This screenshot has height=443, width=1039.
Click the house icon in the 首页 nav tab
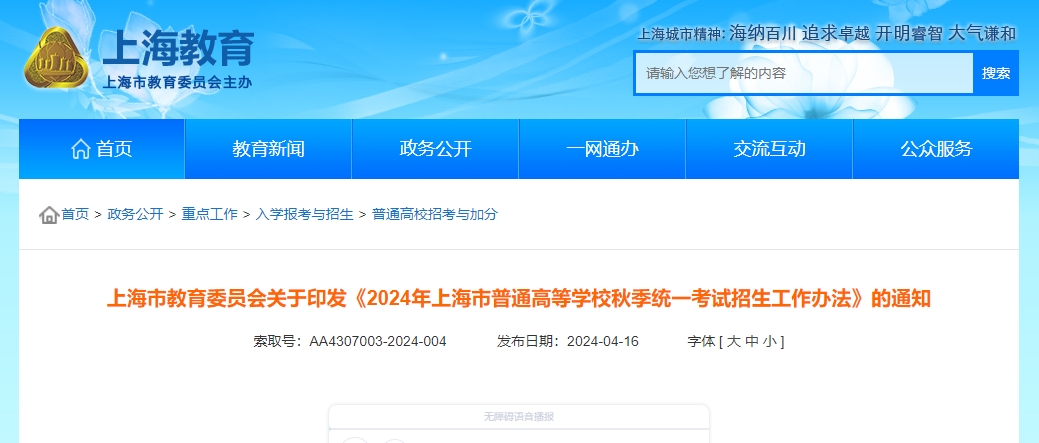81,149
